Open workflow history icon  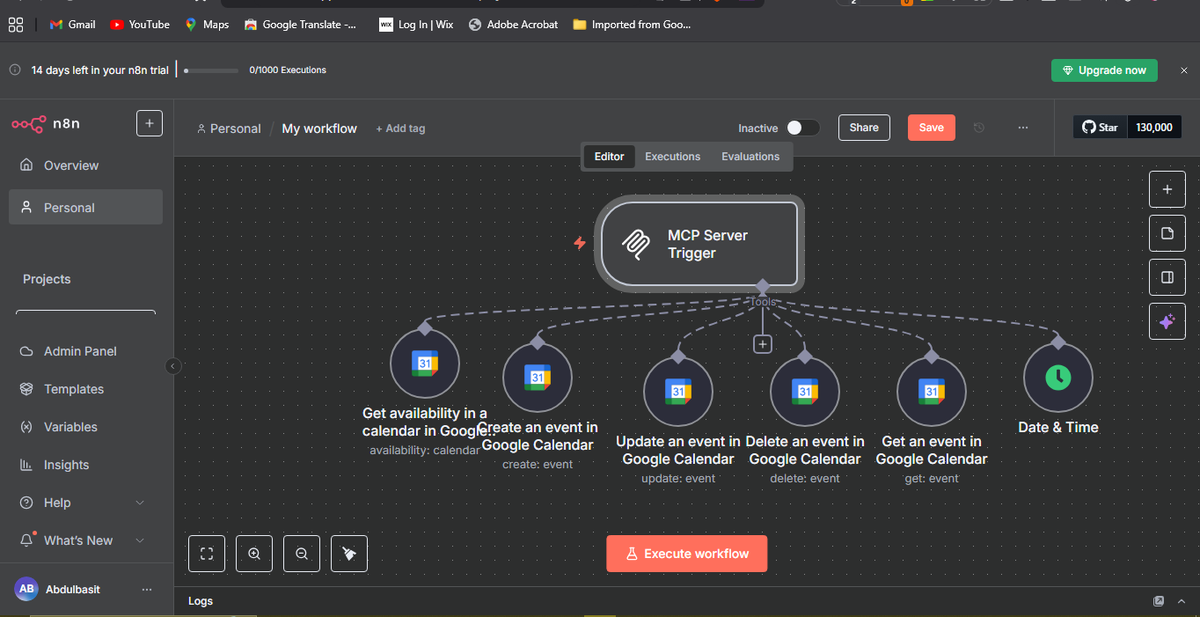tap(979, 128)
